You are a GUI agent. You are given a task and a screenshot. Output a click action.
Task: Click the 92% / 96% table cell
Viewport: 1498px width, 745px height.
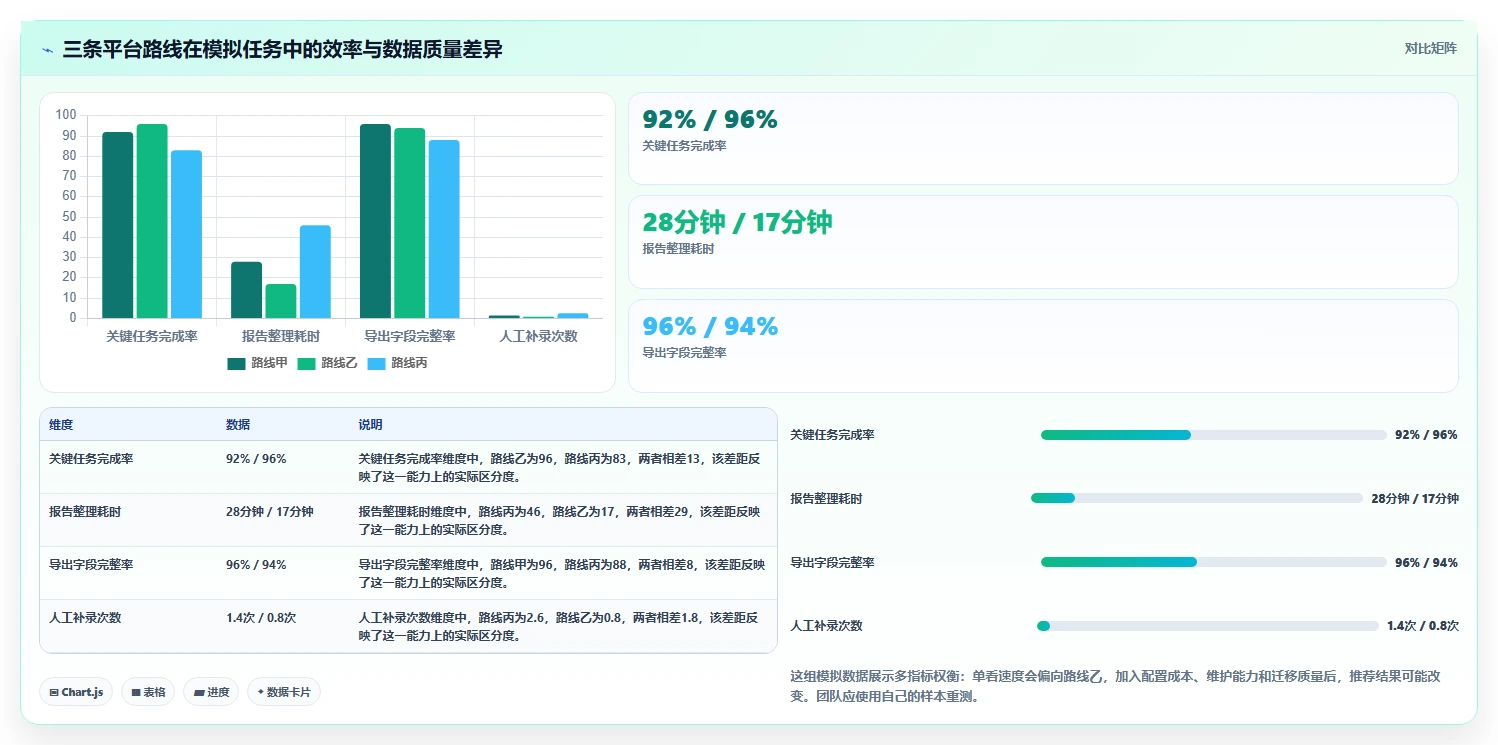(x=256, y=459)
